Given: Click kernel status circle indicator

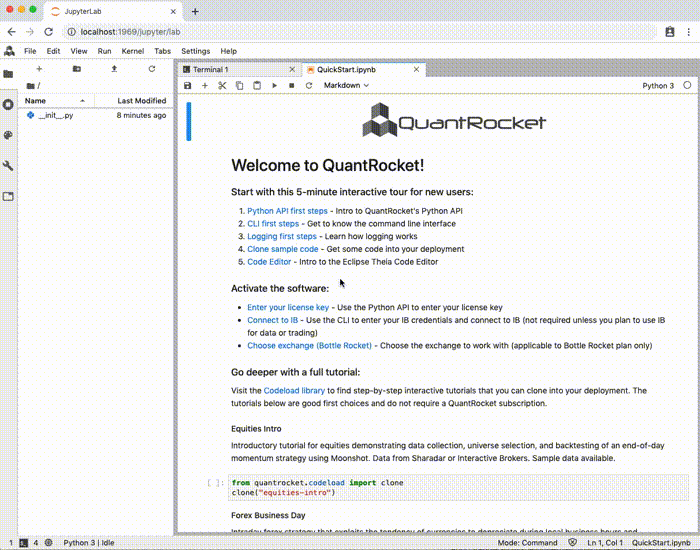Looking at the screenshot, I should [x=687, y=85].
